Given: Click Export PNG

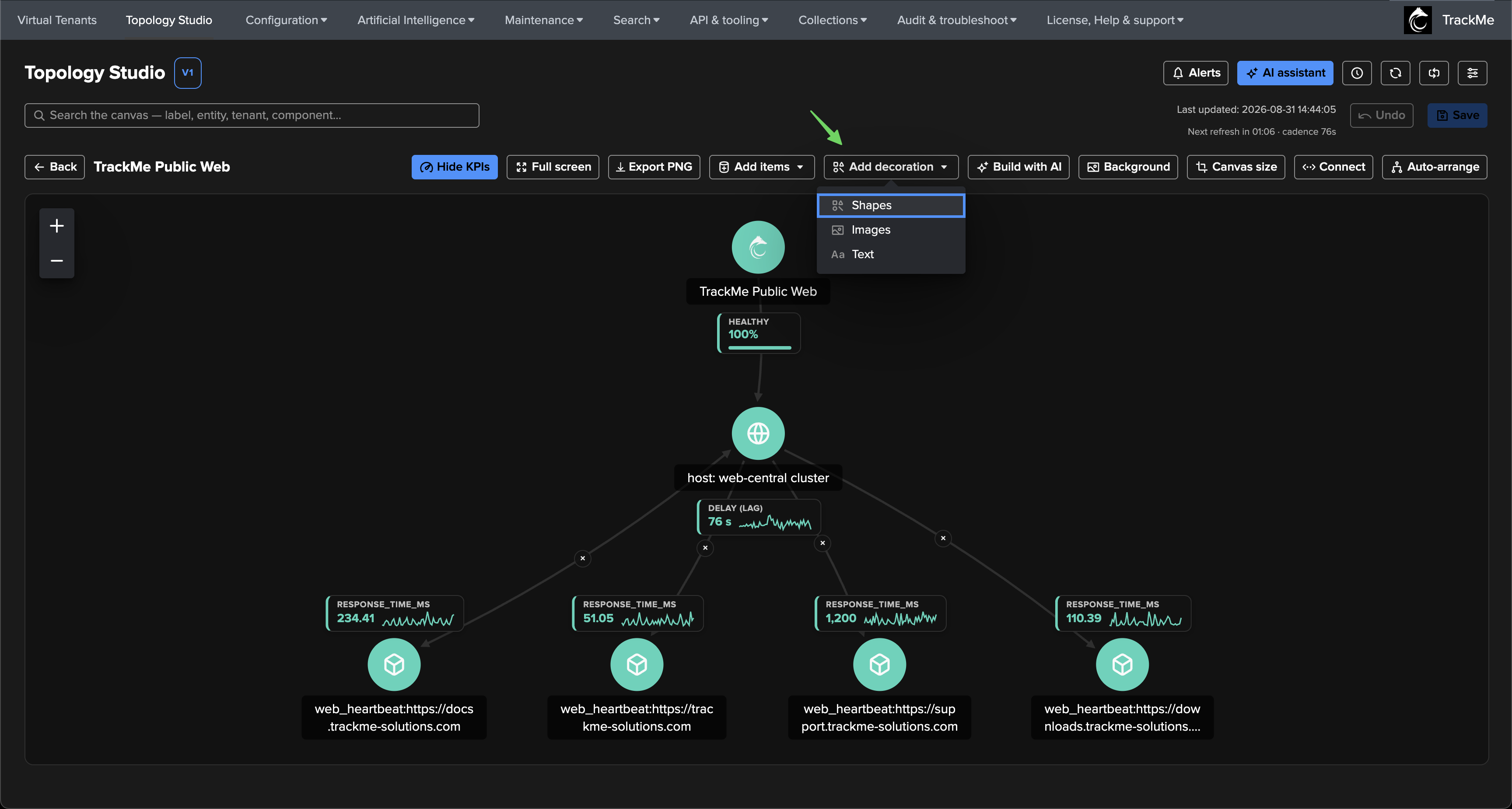Looking at the screenshot, I should 654,167.
